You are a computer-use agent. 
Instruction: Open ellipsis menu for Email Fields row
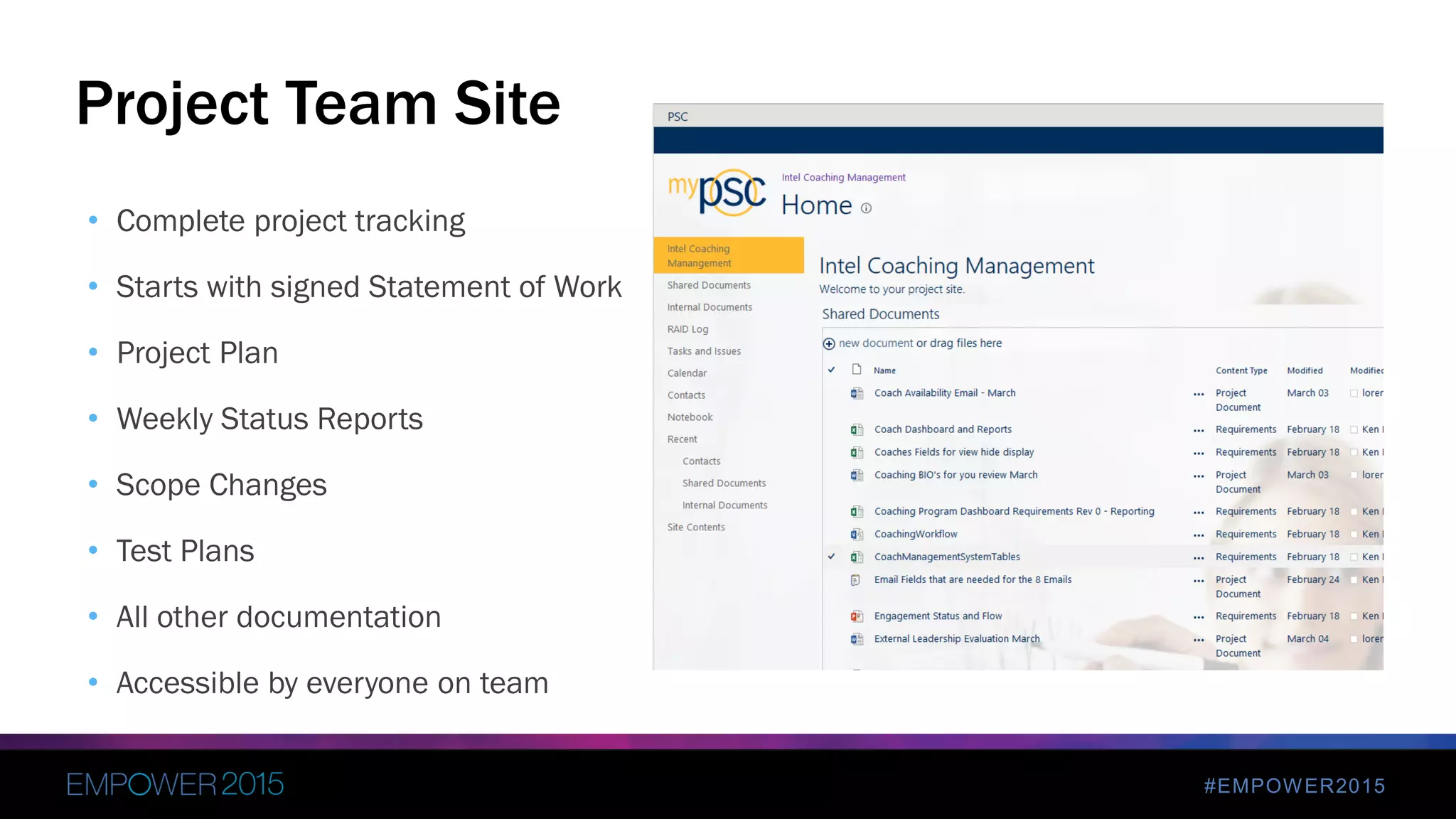(1199, 581)
